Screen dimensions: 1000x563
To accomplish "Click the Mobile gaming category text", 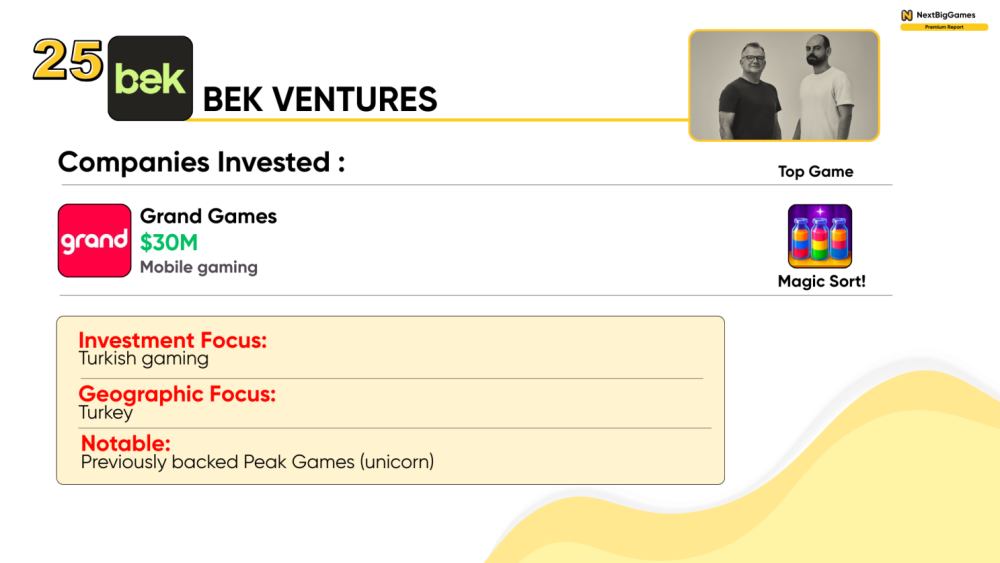I will point(198,267).
